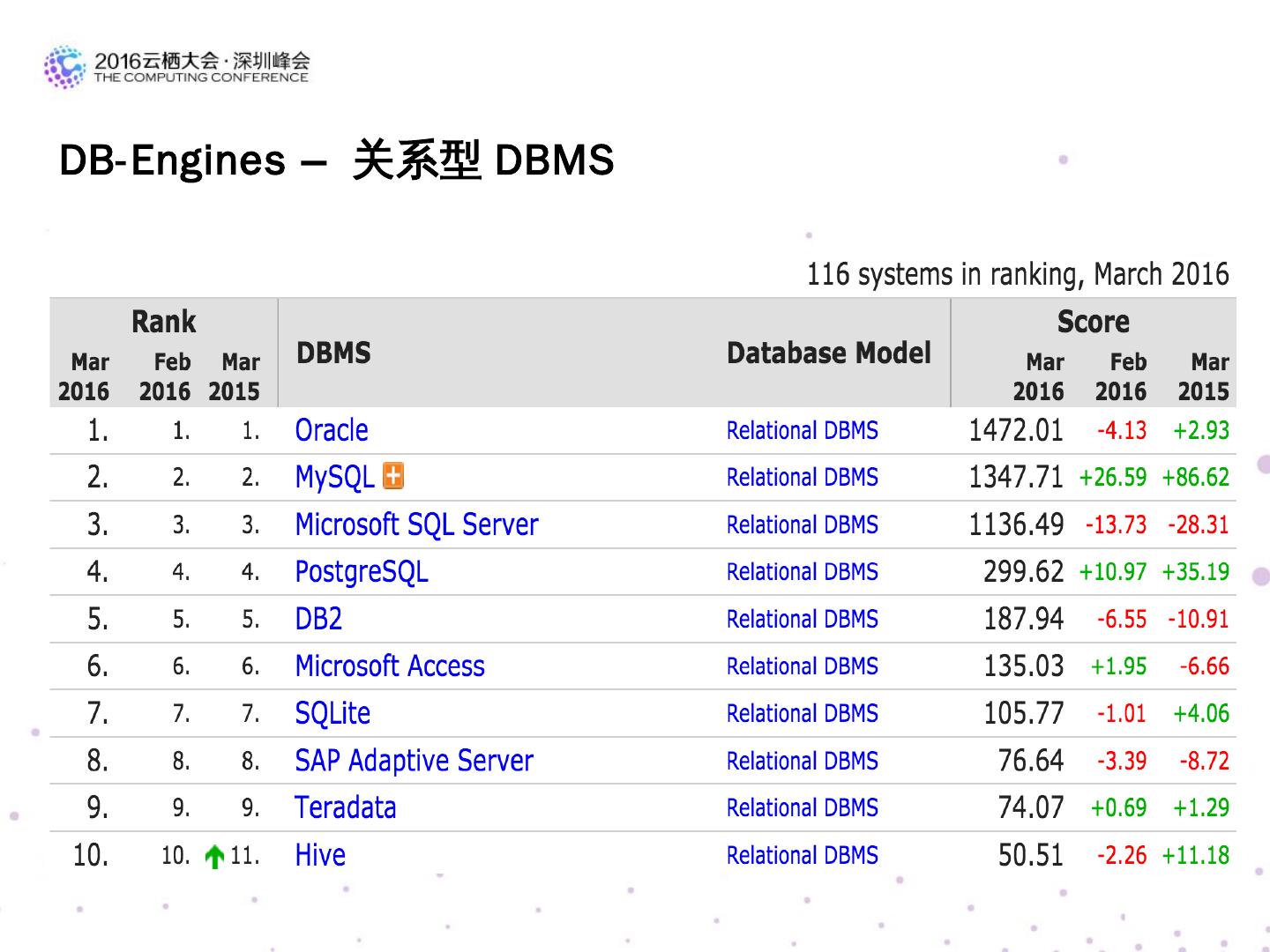Click Relational DBMS link for SAP Adaptive Server
This screenshot has width=1270, height=952.
tap(803, 761)
